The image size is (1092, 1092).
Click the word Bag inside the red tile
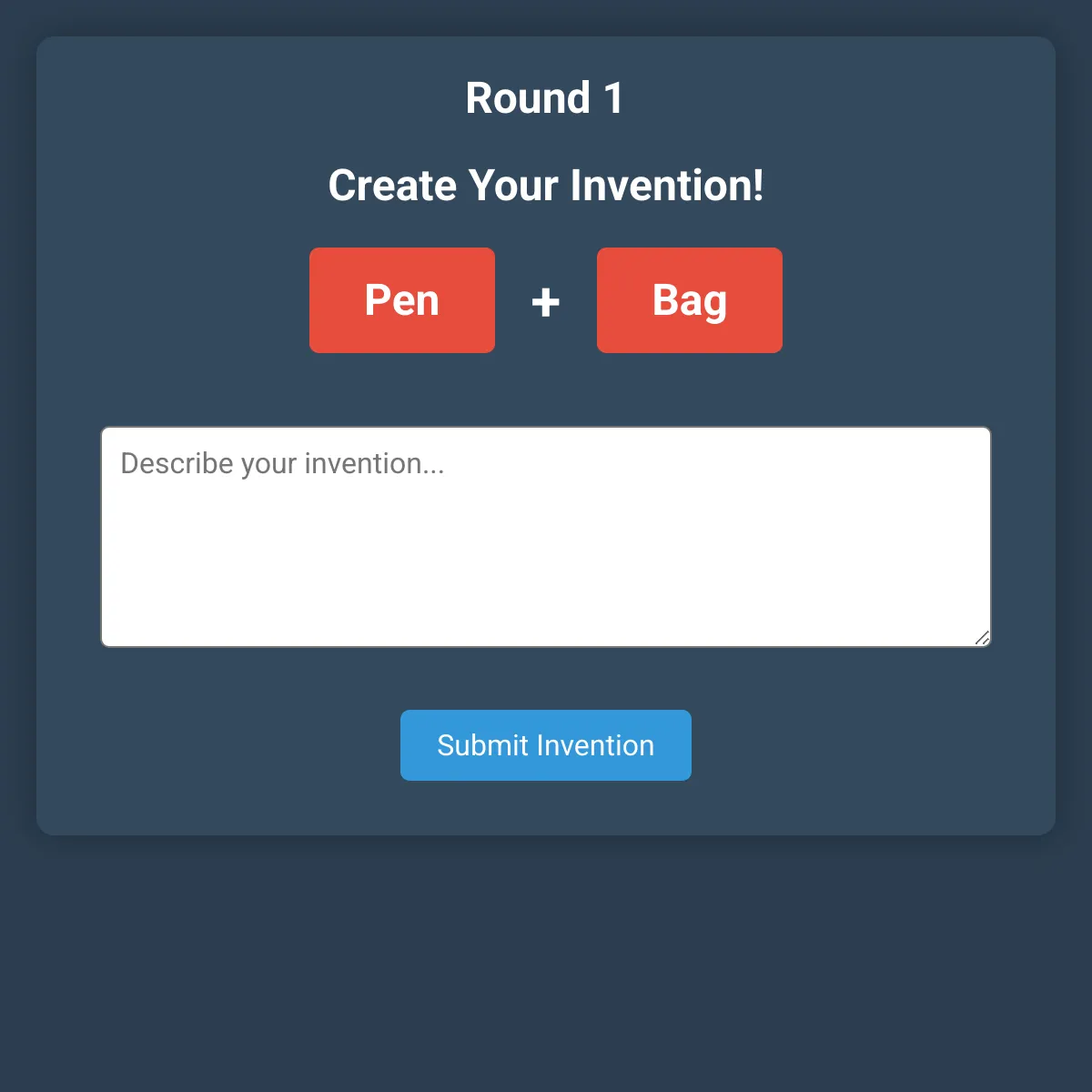coord(690,302)
